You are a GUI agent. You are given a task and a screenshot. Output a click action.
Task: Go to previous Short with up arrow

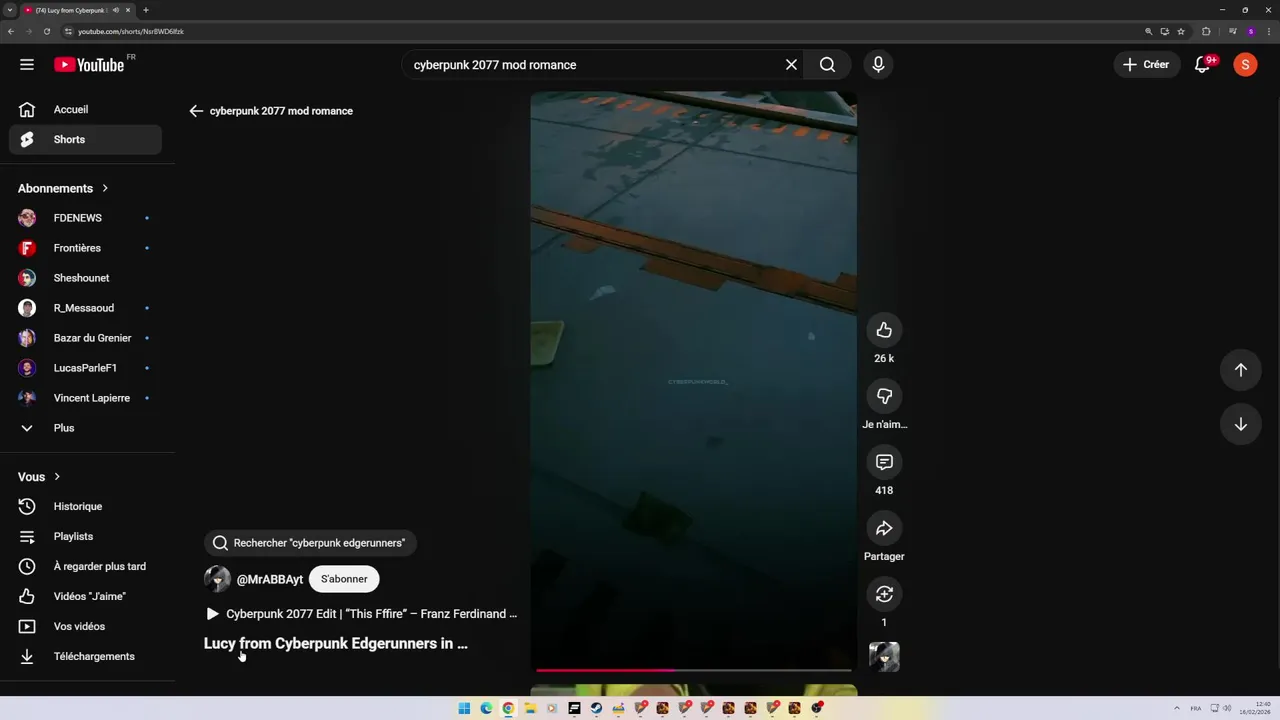1240,370
